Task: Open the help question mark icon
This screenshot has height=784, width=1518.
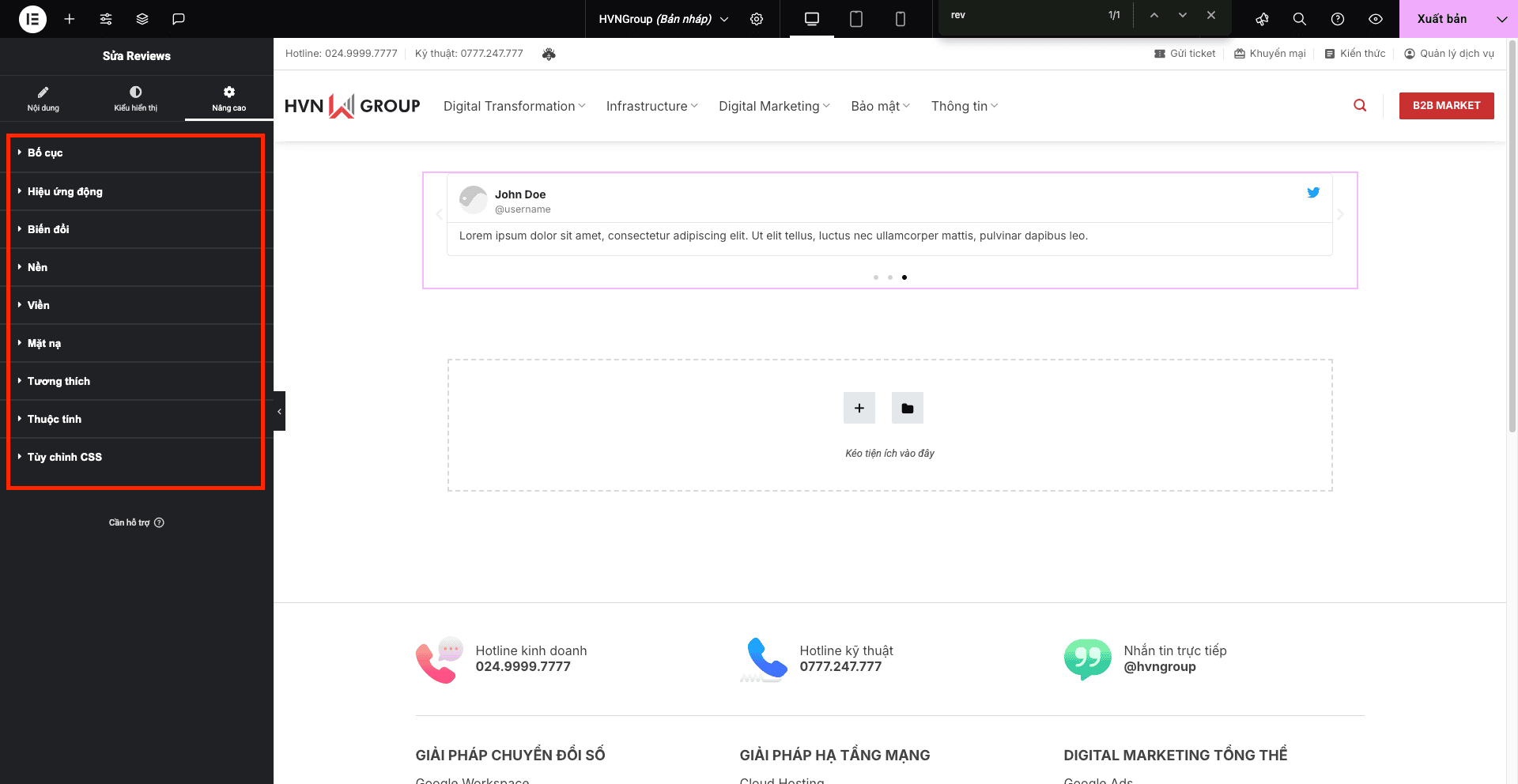Action: pyautogui.click(x=1338, y=19)
